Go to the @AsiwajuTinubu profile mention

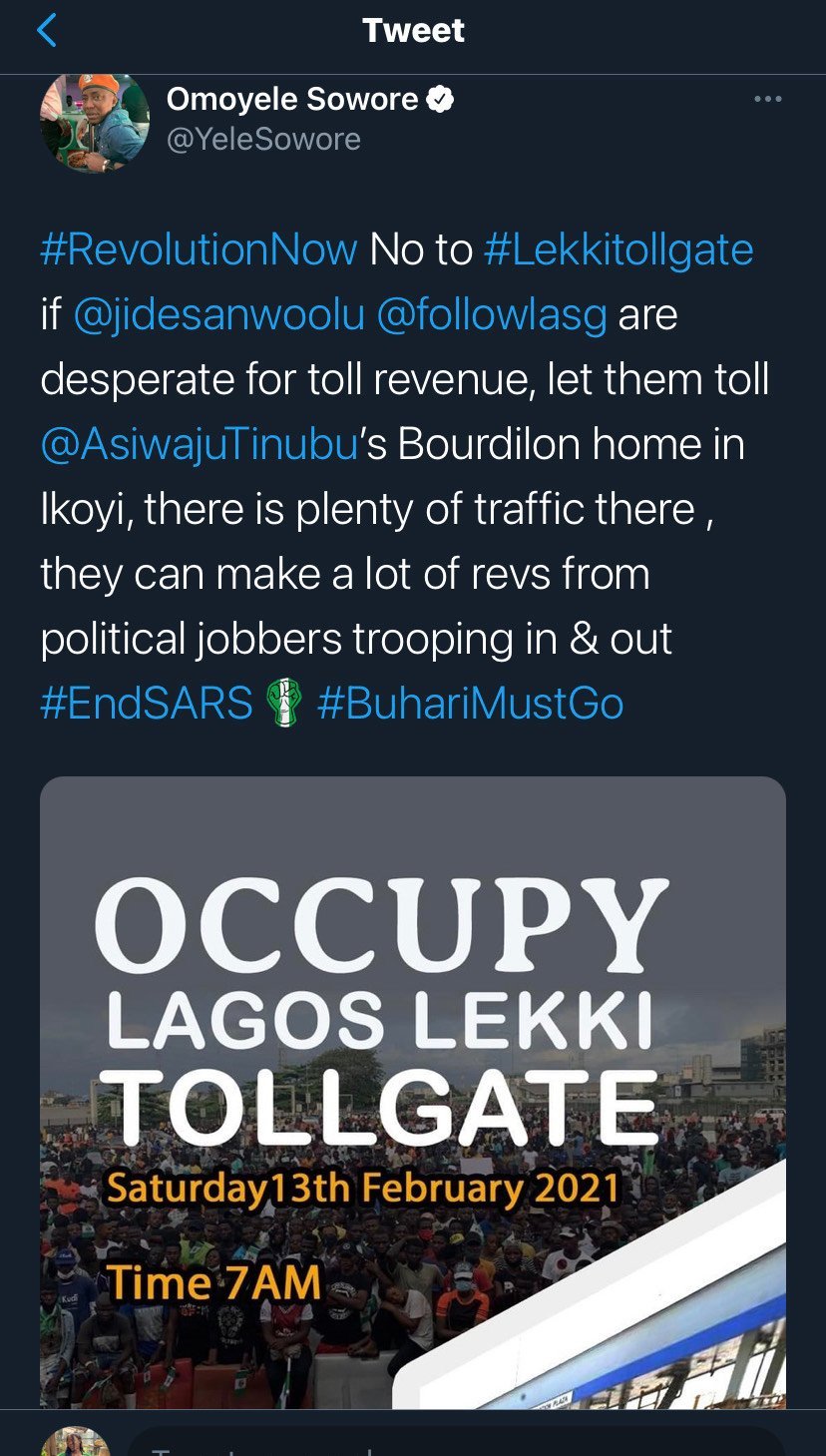click(199, 444)
